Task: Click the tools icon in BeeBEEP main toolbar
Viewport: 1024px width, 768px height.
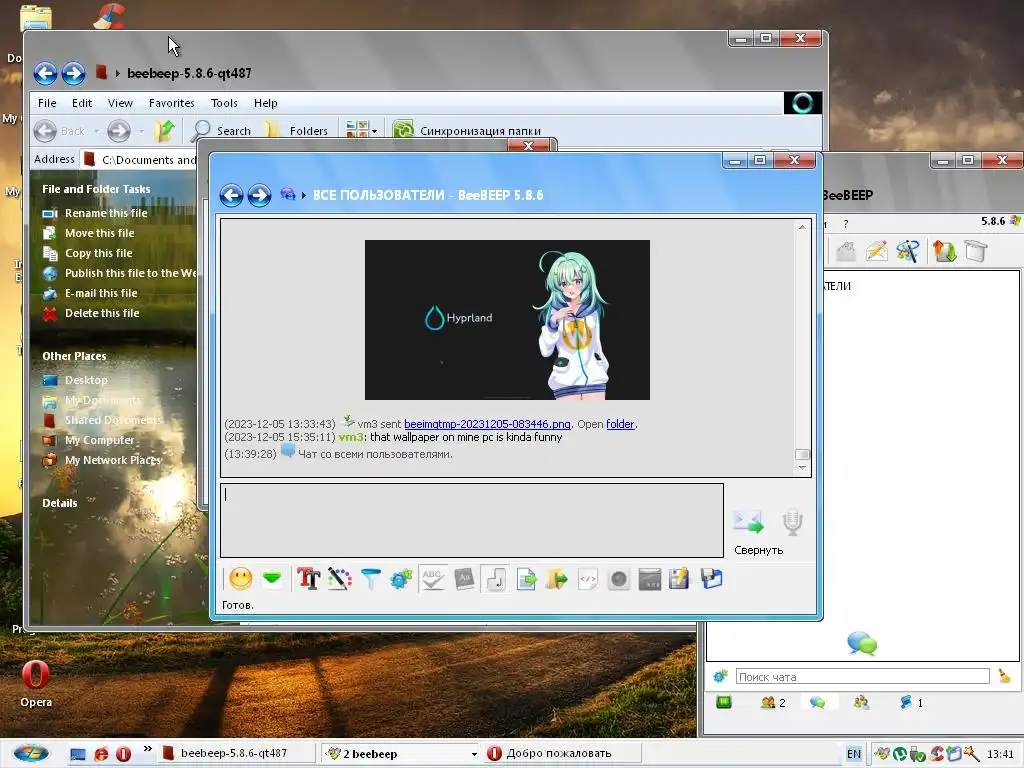Action: pyautogui.click(x=908, y=251)
